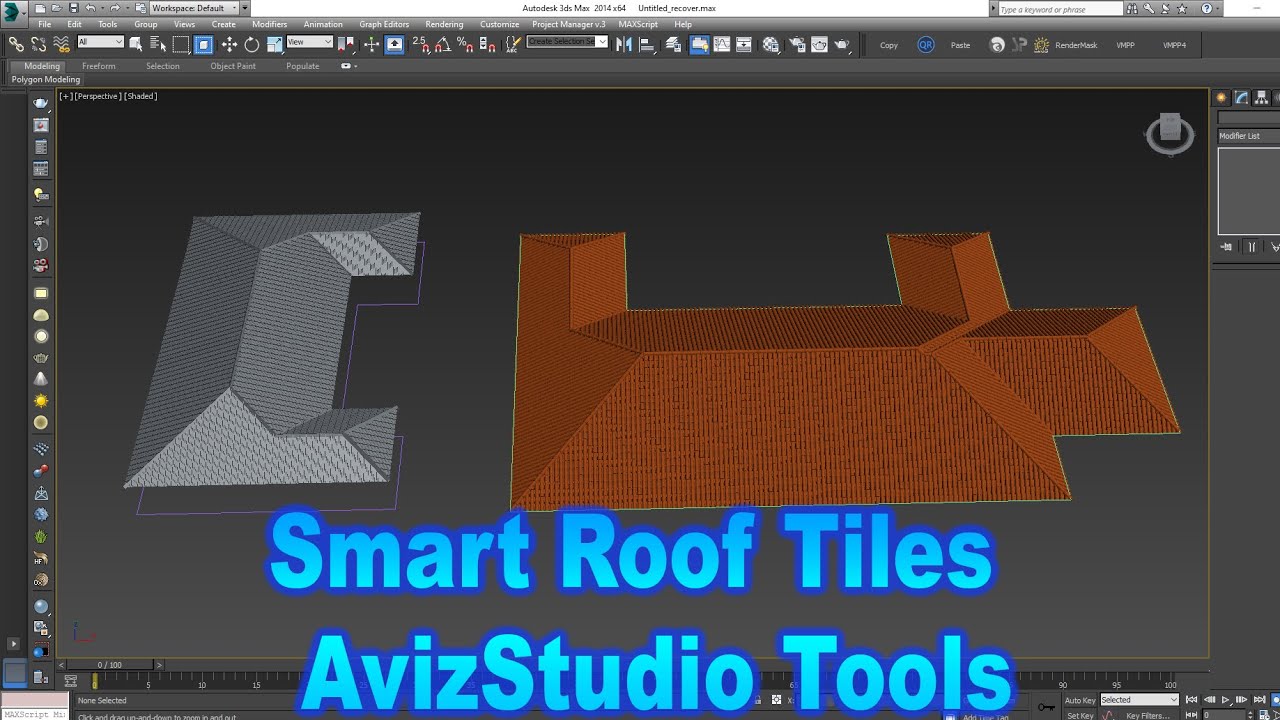Click the QR circular icon

926,45
